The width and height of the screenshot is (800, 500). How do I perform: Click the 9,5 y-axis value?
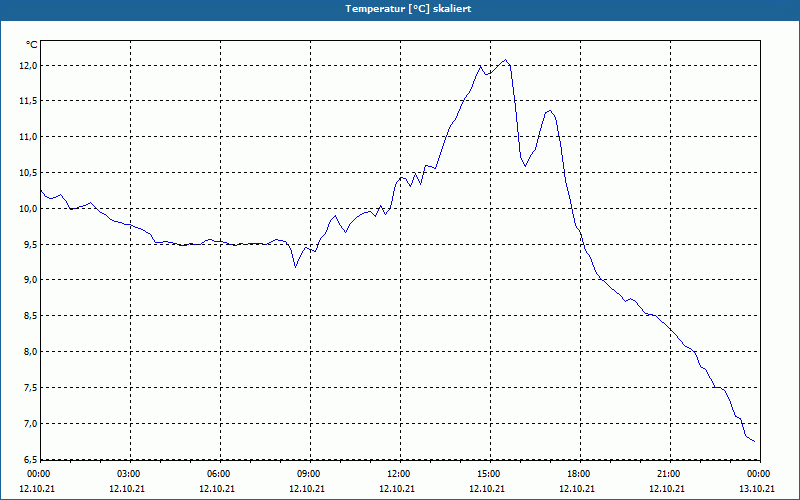31,244
